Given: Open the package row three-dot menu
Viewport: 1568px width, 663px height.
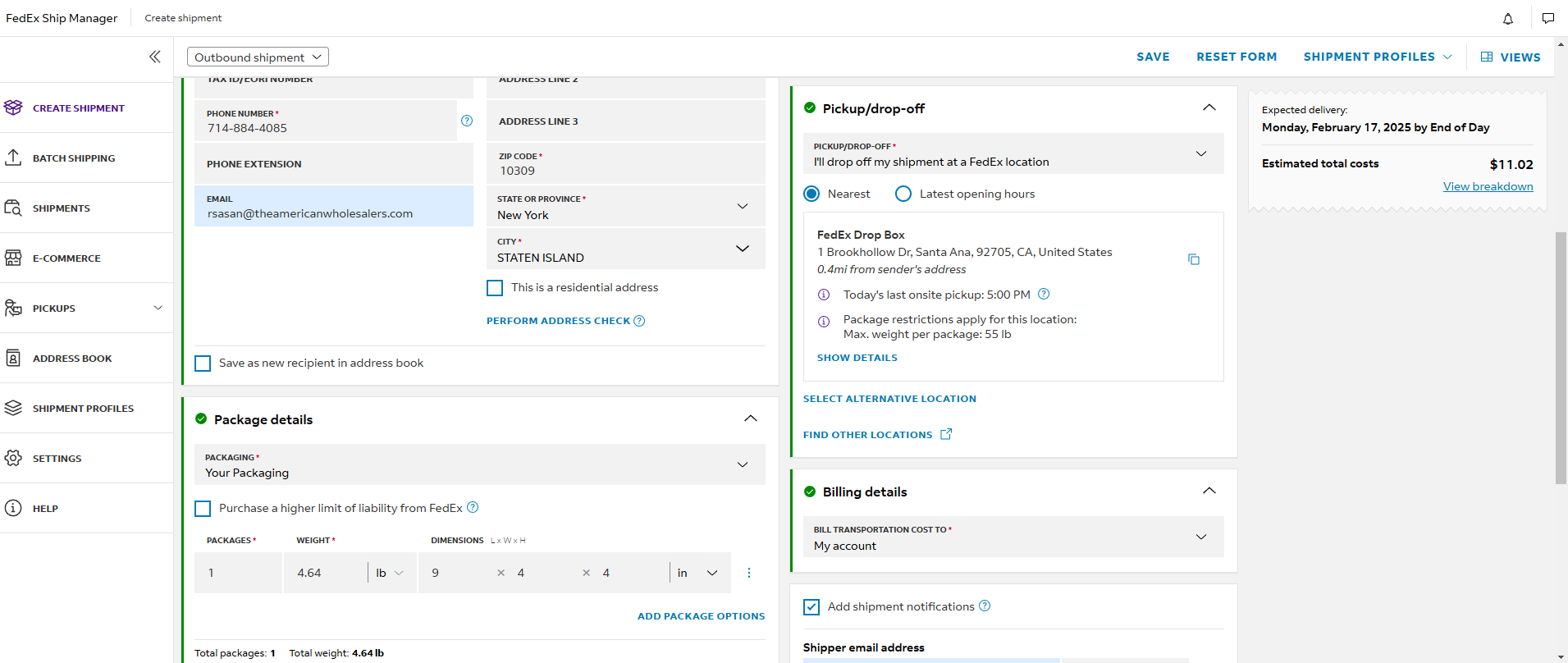Looking at the screenshot, I should click(748, 573).
